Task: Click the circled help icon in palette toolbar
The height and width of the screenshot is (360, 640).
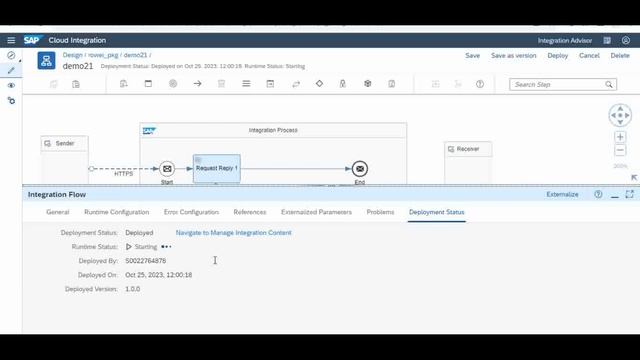Action: coord(480,84)
